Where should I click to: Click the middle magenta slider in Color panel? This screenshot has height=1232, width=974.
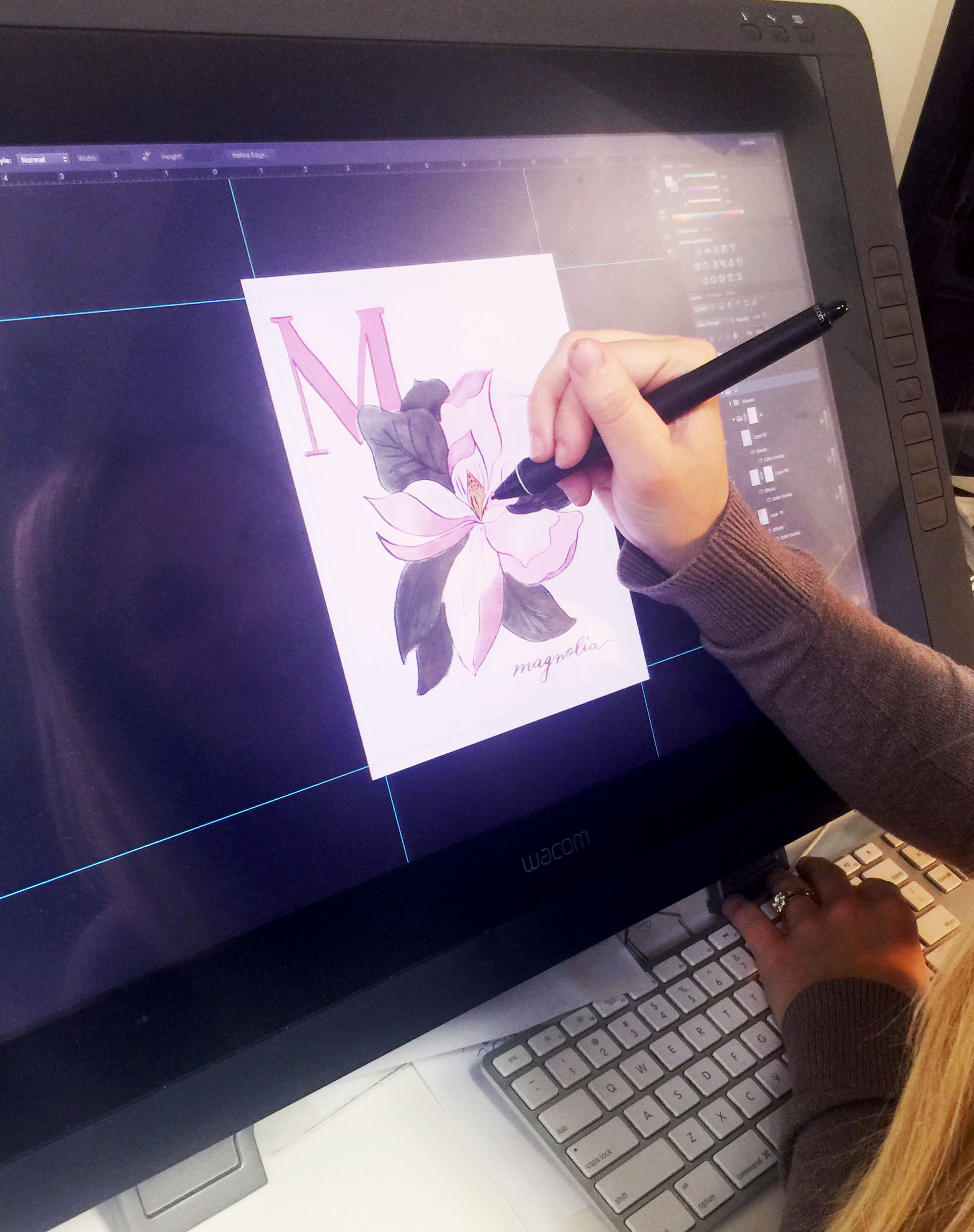(701, 188)
